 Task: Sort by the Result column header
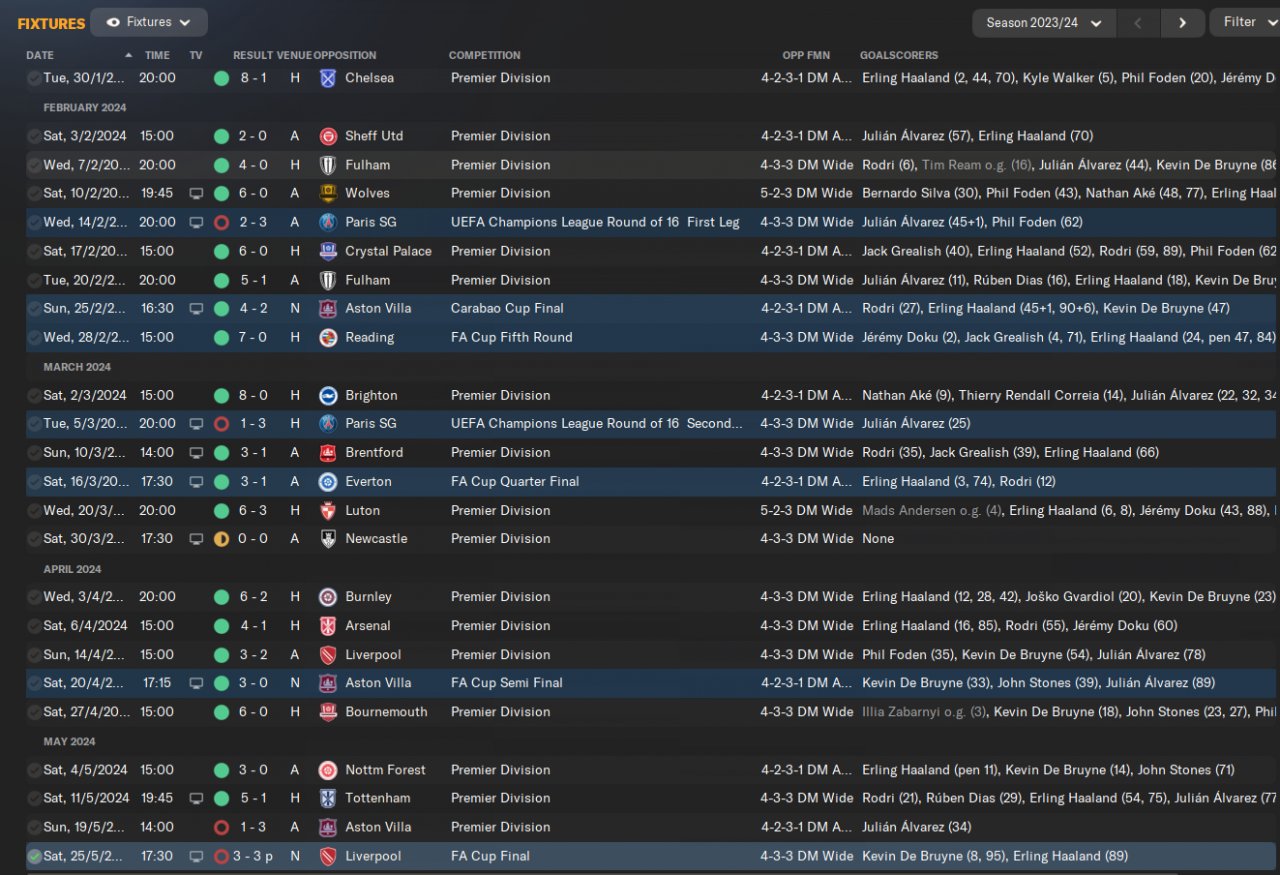(253, 56)
